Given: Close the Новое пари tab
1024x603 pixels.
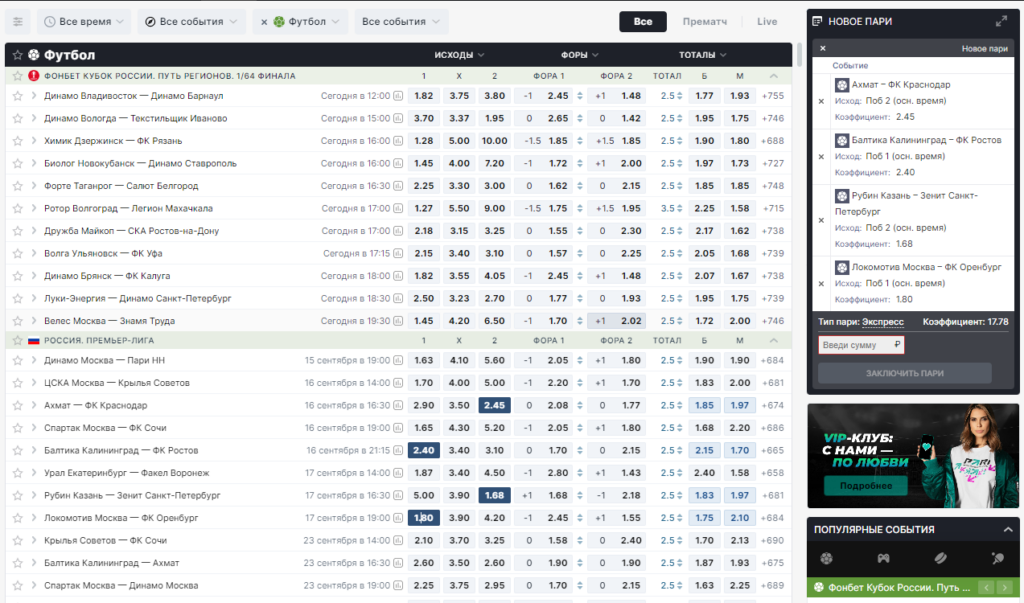Looking at the screenshot, I should click(823, 48).
